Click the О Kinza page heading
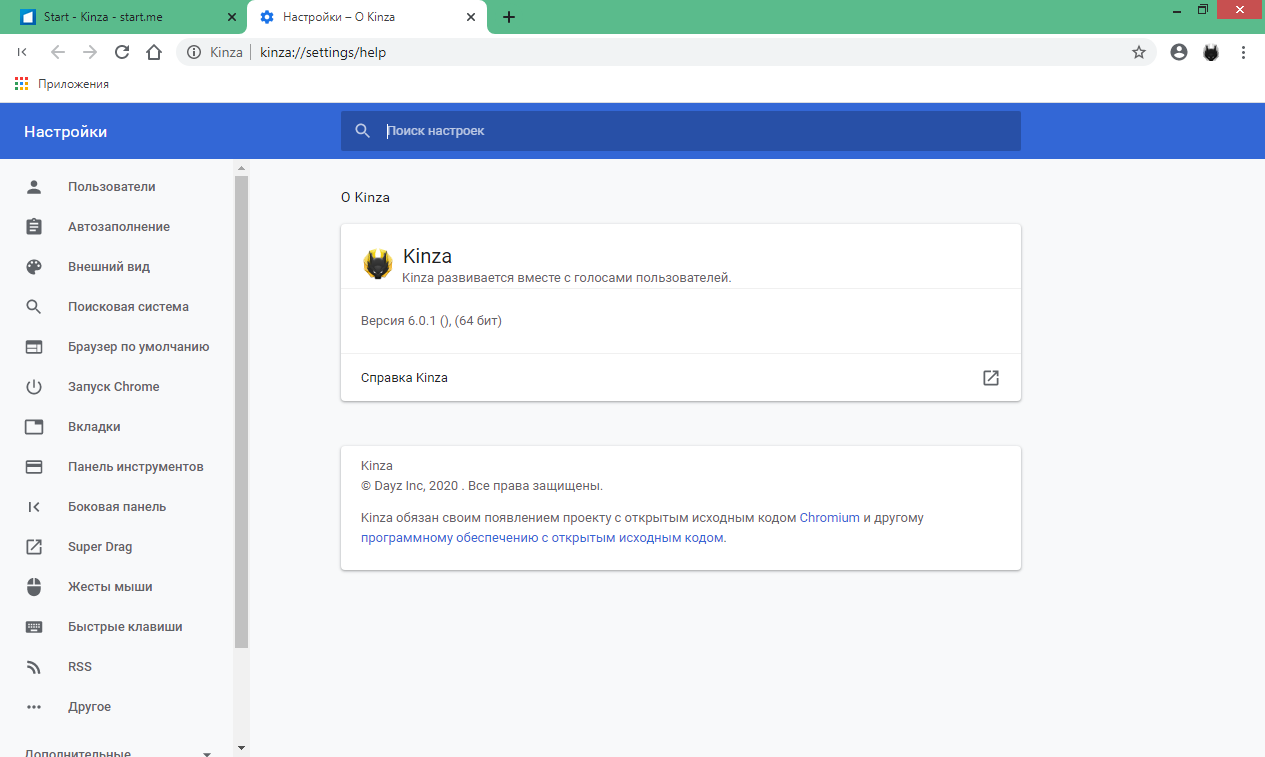1265x757 pixels. tap(365, 197)
